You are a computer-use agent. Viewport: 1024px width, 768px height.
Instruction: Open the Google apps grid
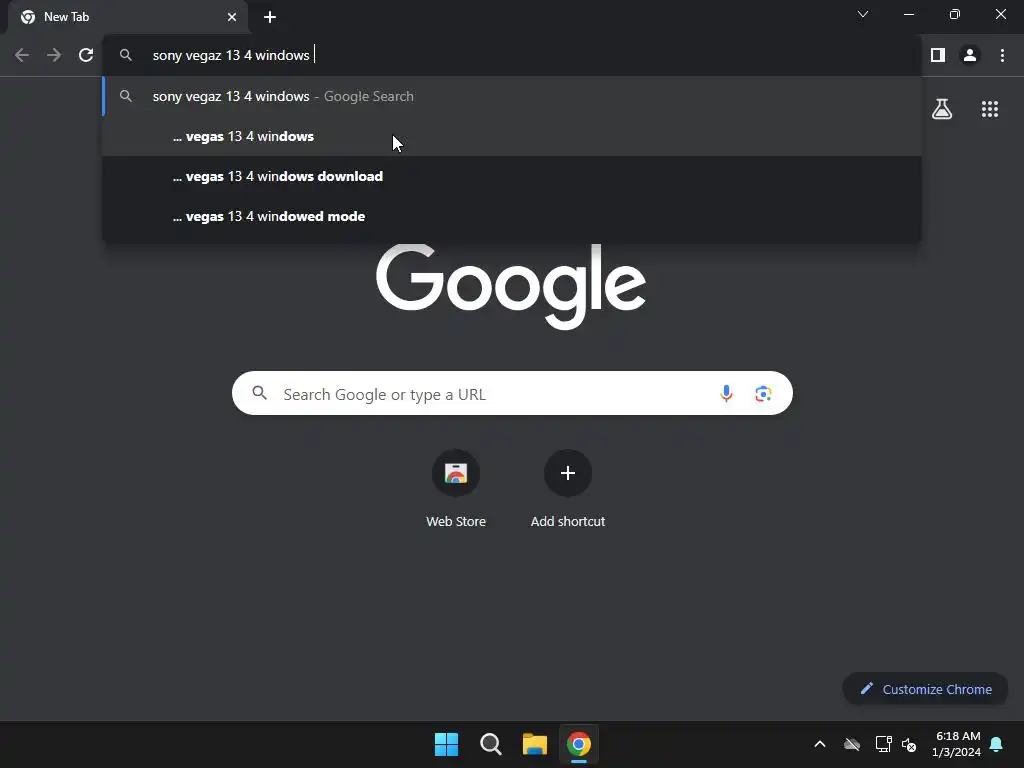pyautogui.click(x=989, y=109)
